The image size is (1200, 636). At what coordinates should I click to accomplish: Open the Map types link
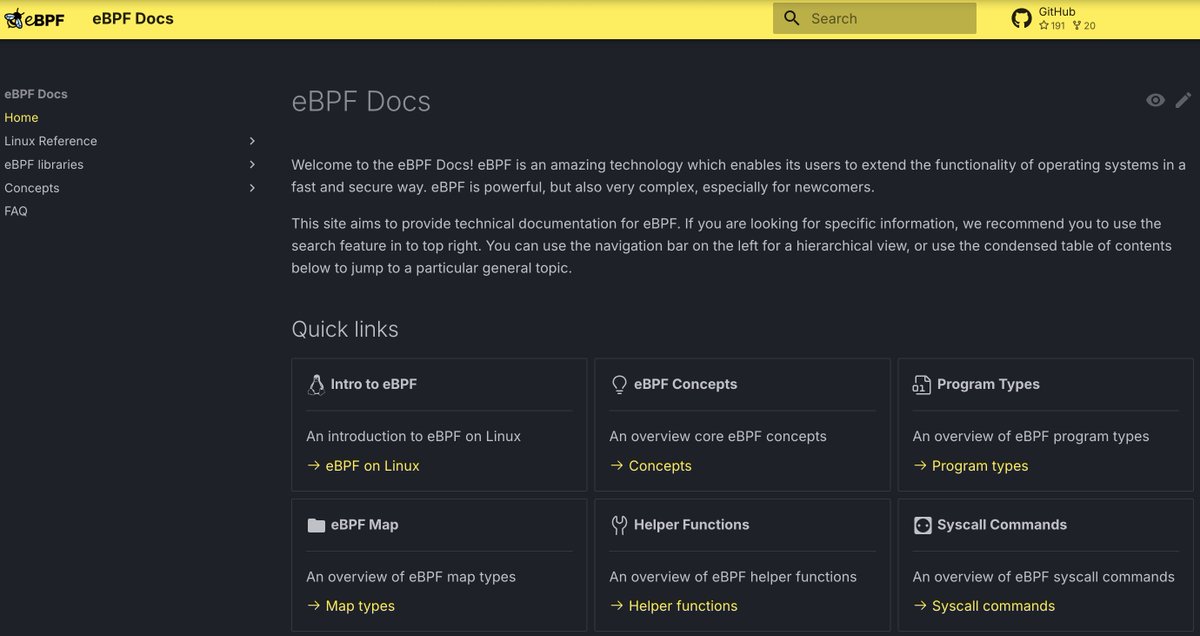pos(362,605)
